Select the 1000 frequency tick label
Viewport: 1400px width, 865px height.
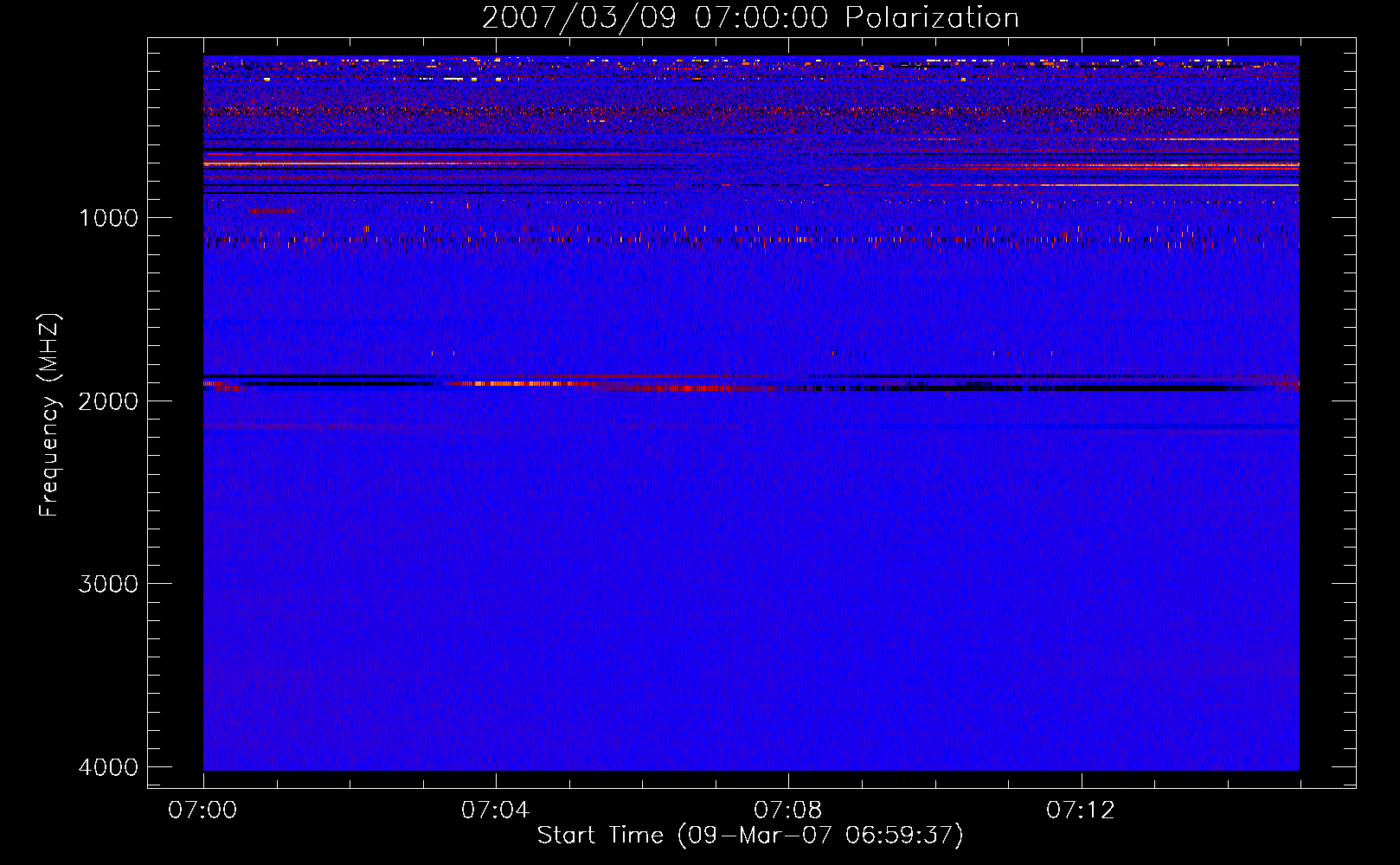tap(108, 218)
